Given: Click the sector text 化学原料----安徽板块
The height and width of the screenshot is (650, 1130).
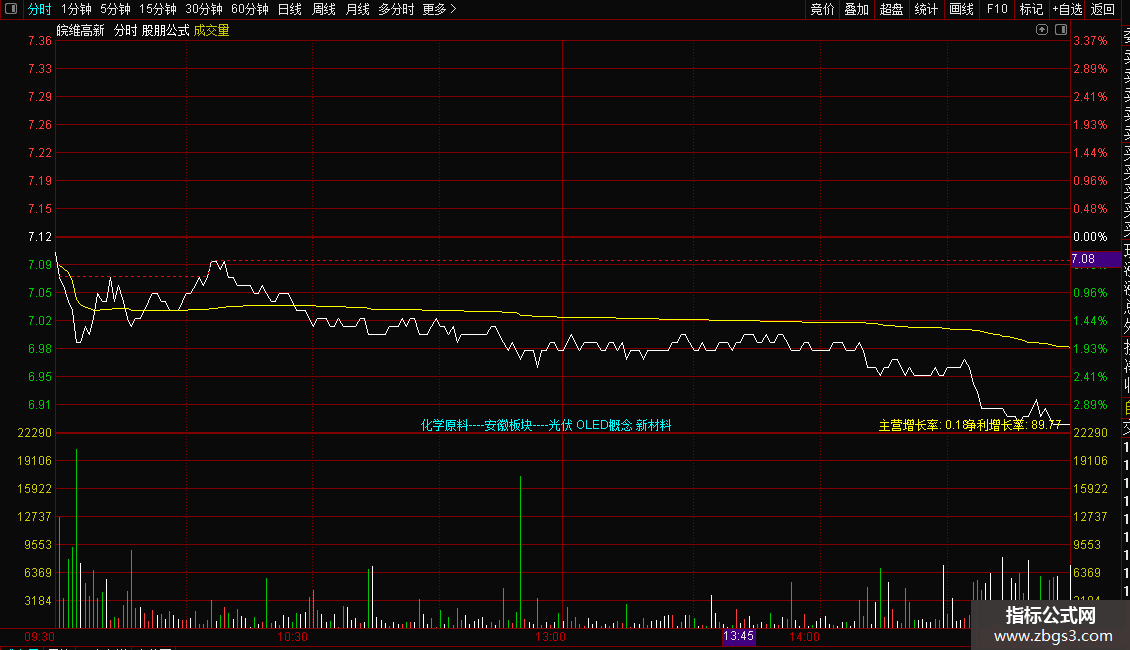Looking at the screenshot, I should 476,425.
